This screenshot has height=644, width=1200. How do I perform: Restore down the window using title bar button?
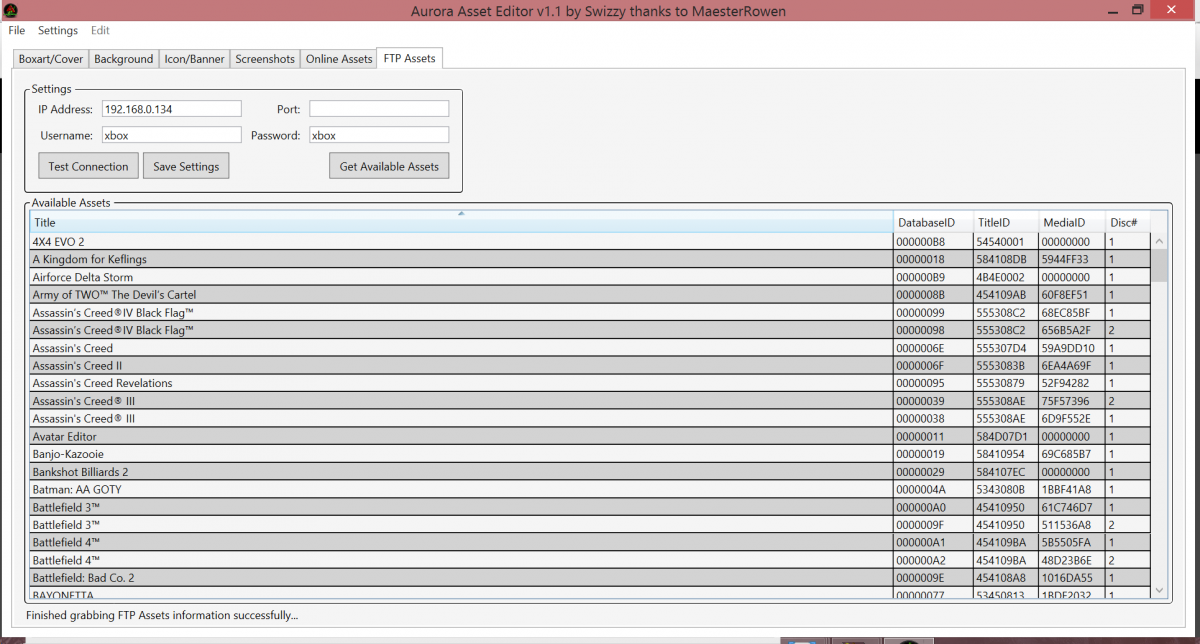(x=1137, y=9)
